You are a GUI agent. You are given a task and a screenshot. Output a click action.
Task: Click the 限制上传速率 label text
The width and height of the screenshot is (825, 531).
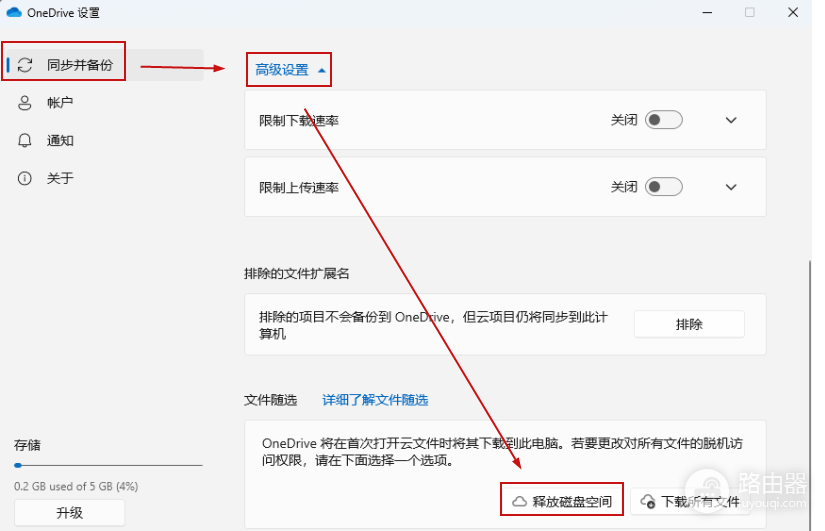click(x=299, y=187)
